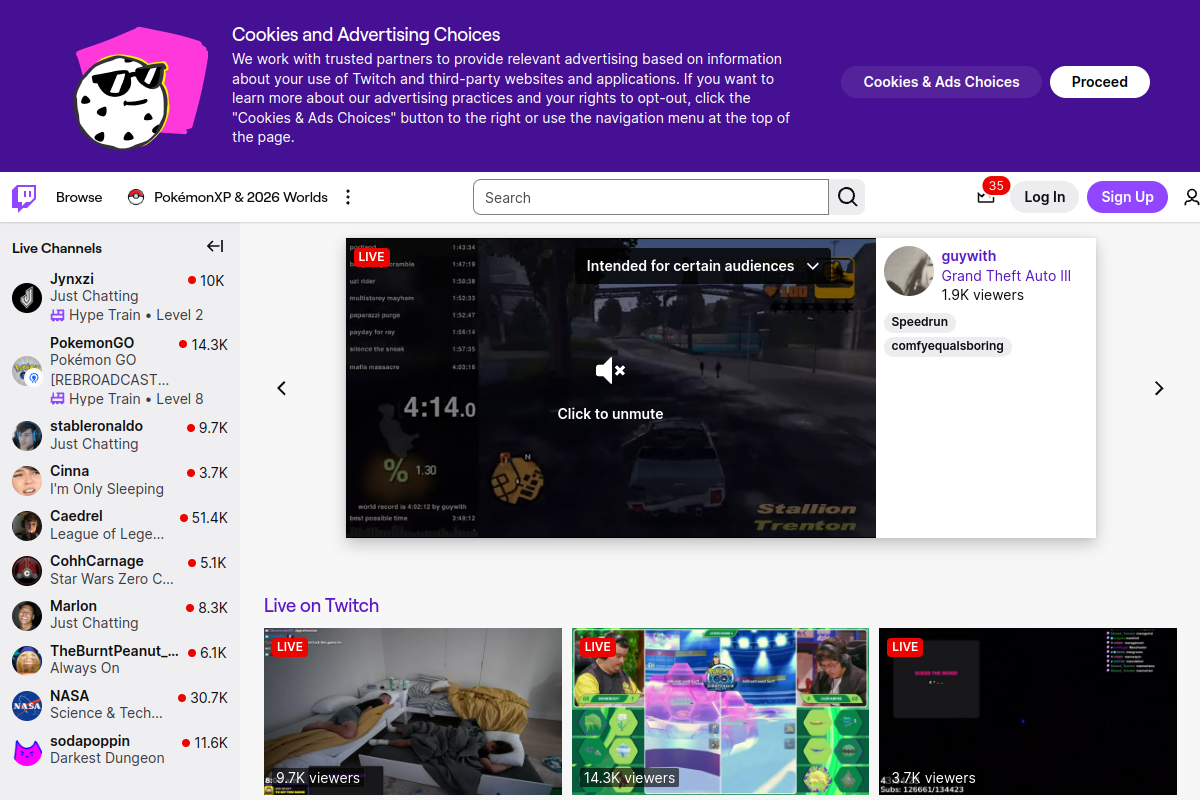Click the Live on Twitch heading
Image resolution: width=1200 pixels, height=800 pixels.
[321, 605]
